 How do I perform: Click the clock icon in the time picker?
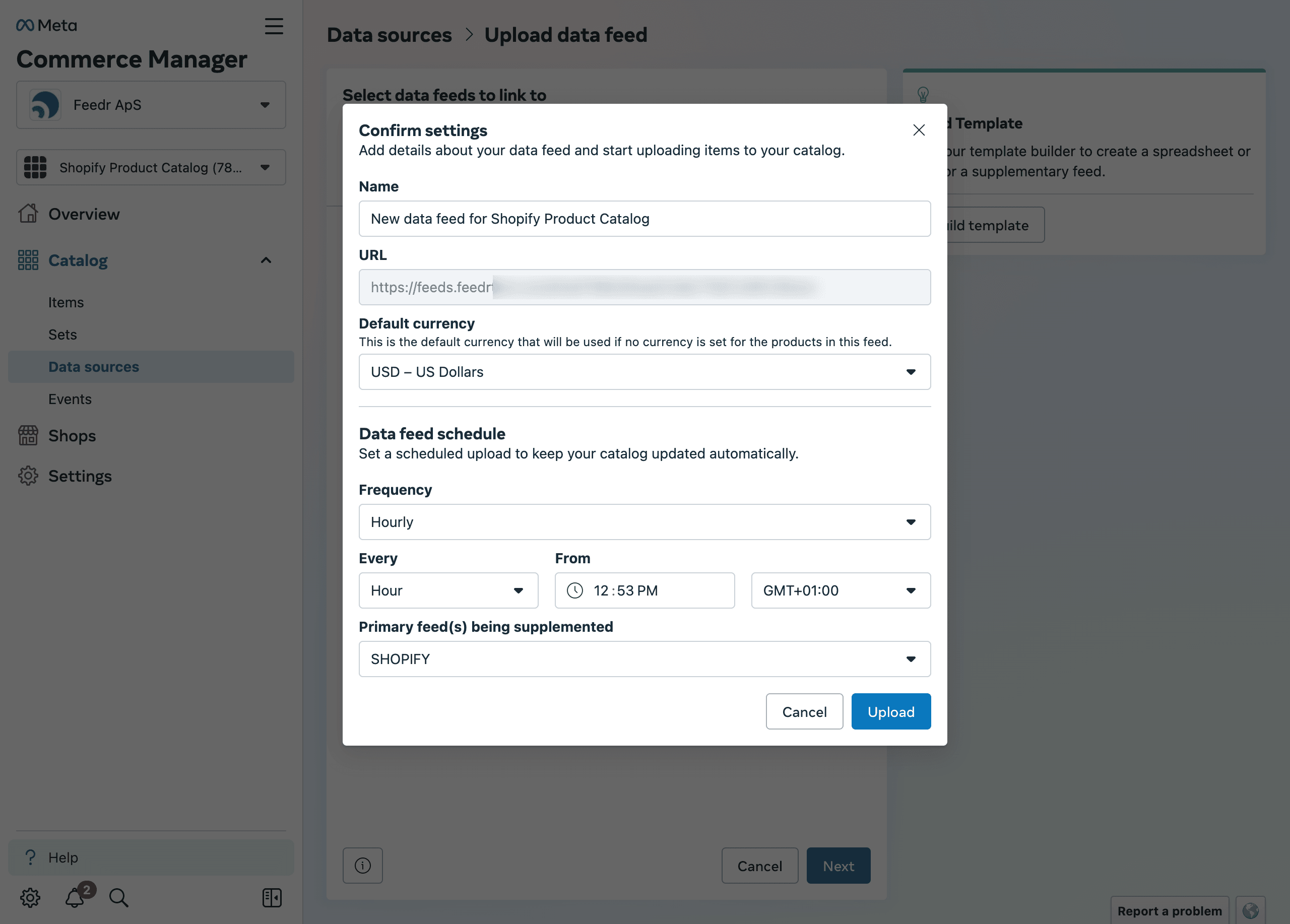[x=575, y=590]
